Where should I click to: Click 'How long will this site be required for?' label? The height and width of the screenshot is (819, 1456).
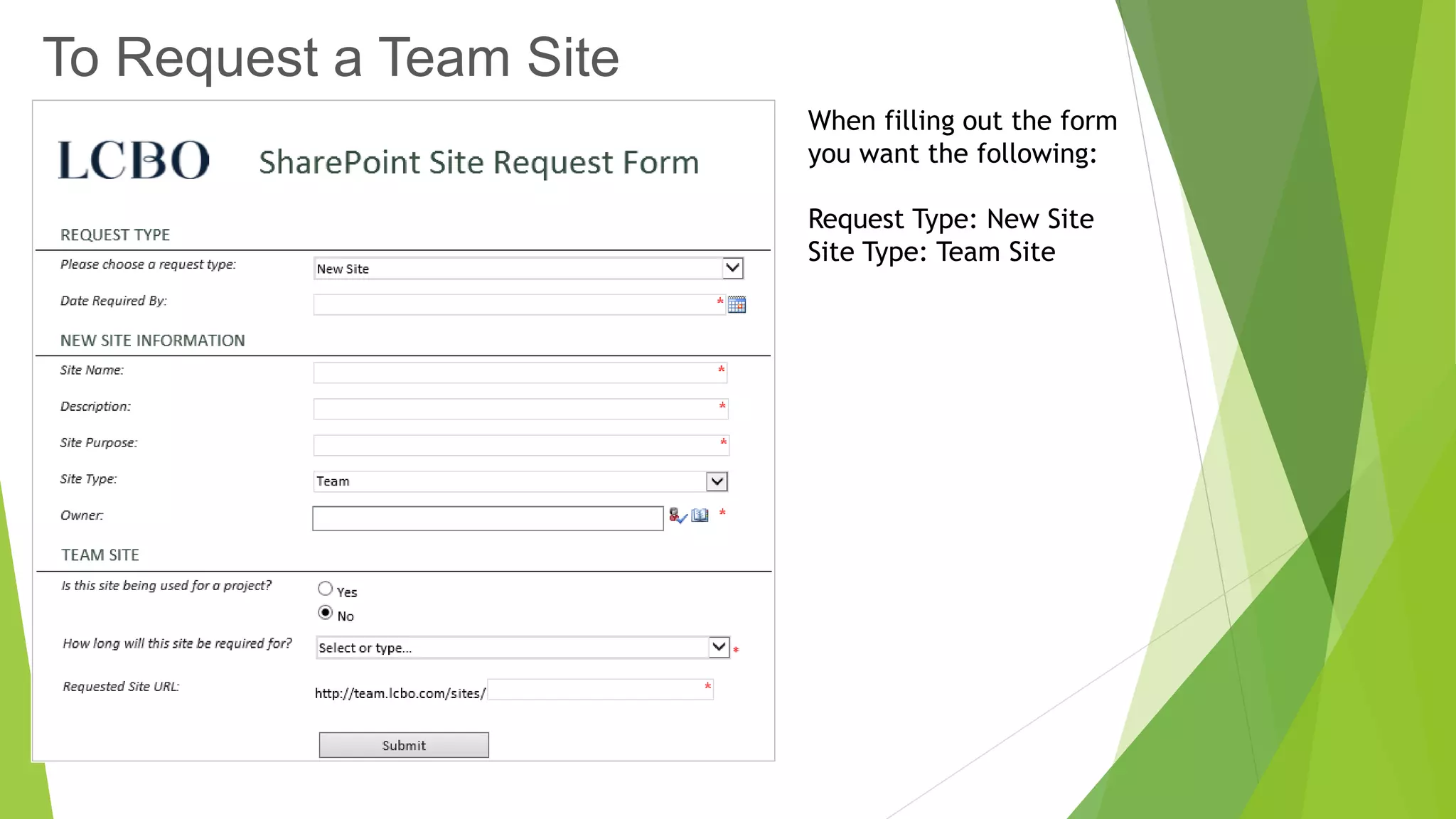(x=177, y=643)
